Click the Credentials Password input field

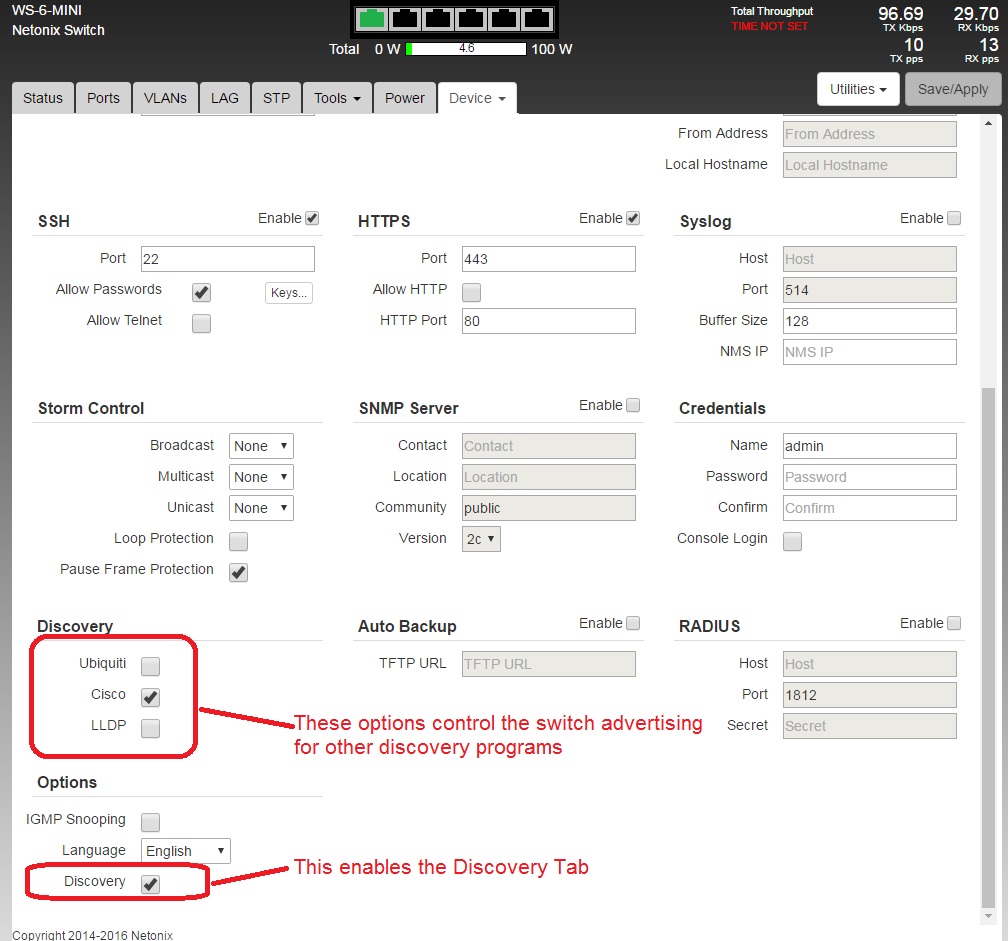click(x=869, y=477)
